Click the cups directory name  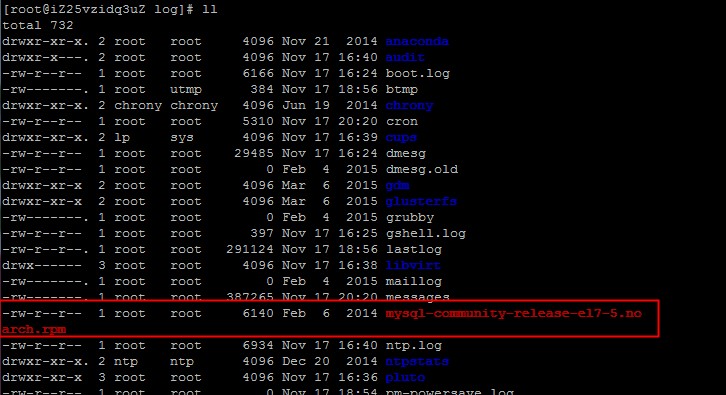click(x=401, y=138)
